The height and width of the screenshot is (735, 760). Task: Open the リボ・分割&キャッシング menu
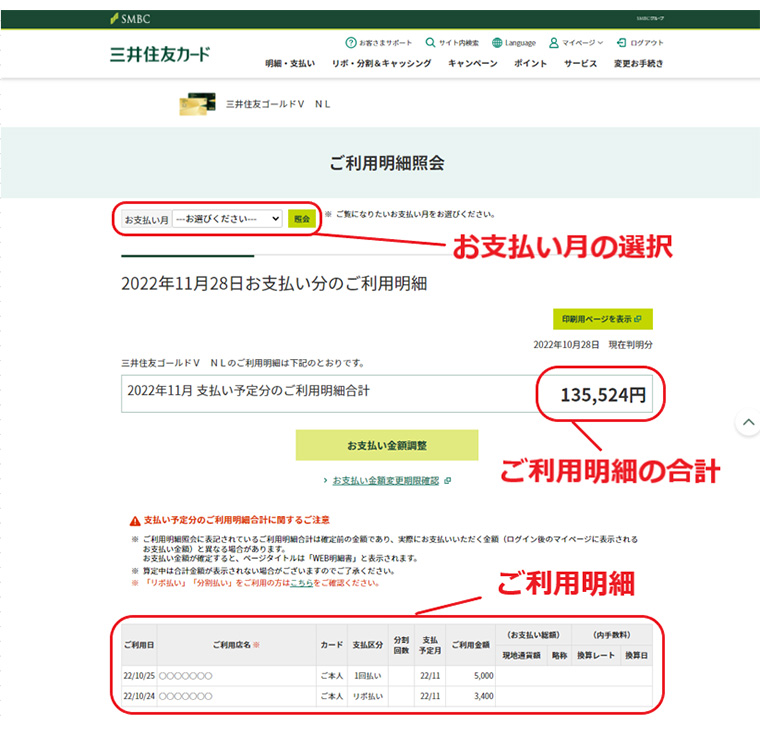[381, 64]
